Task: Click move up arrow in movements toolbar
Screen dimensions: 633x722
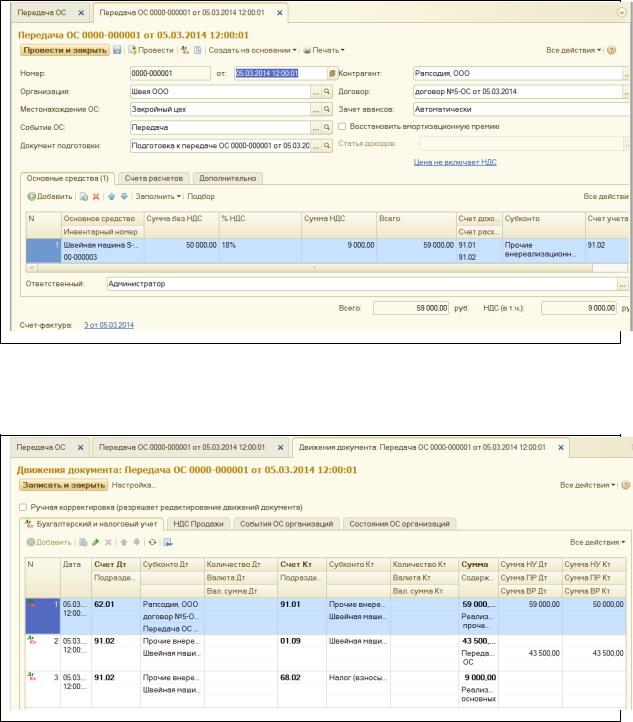Action: click(x=124, y=542)
